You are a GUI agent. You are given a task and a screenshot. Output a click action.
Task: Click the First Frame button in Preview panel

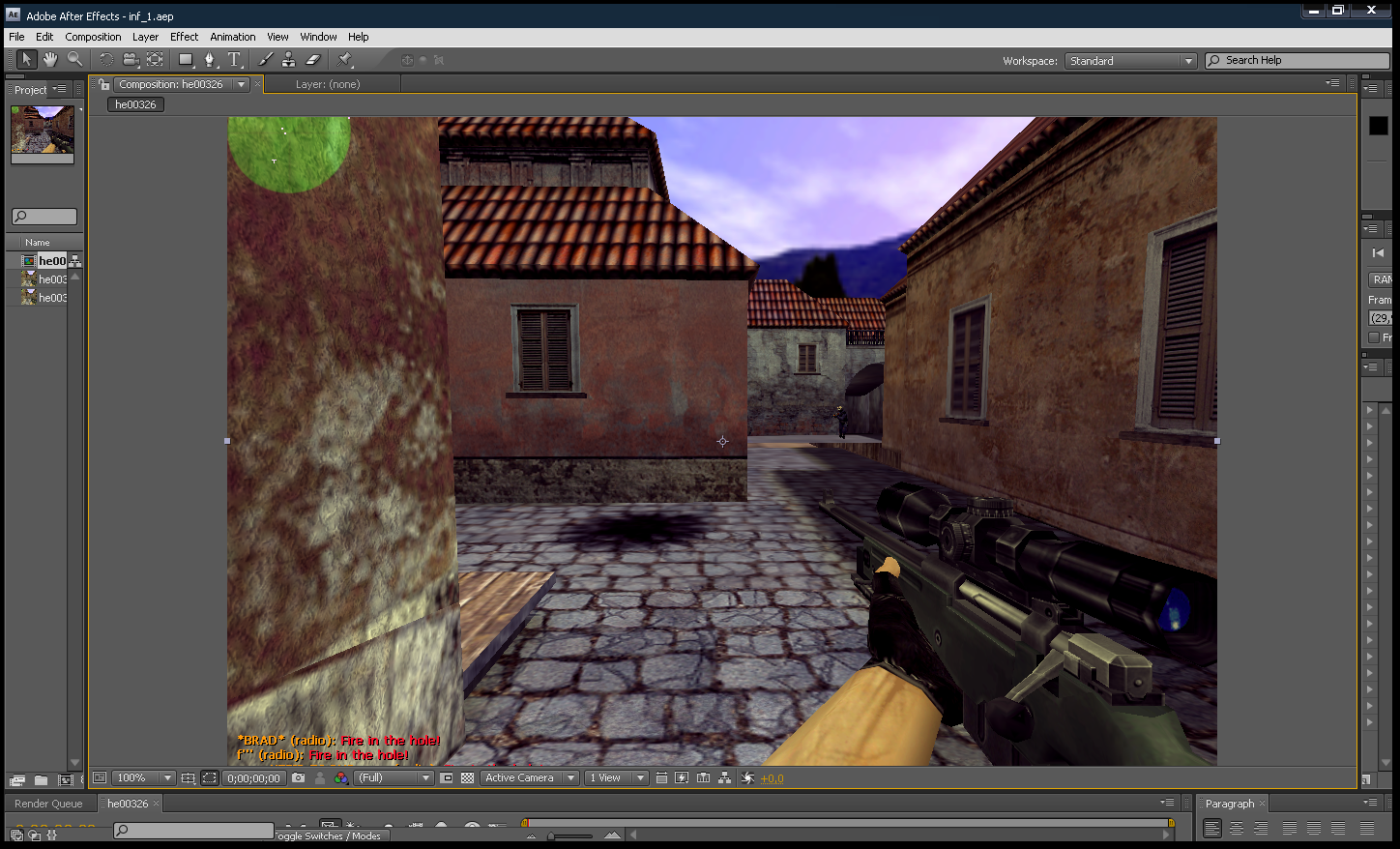1378,252
